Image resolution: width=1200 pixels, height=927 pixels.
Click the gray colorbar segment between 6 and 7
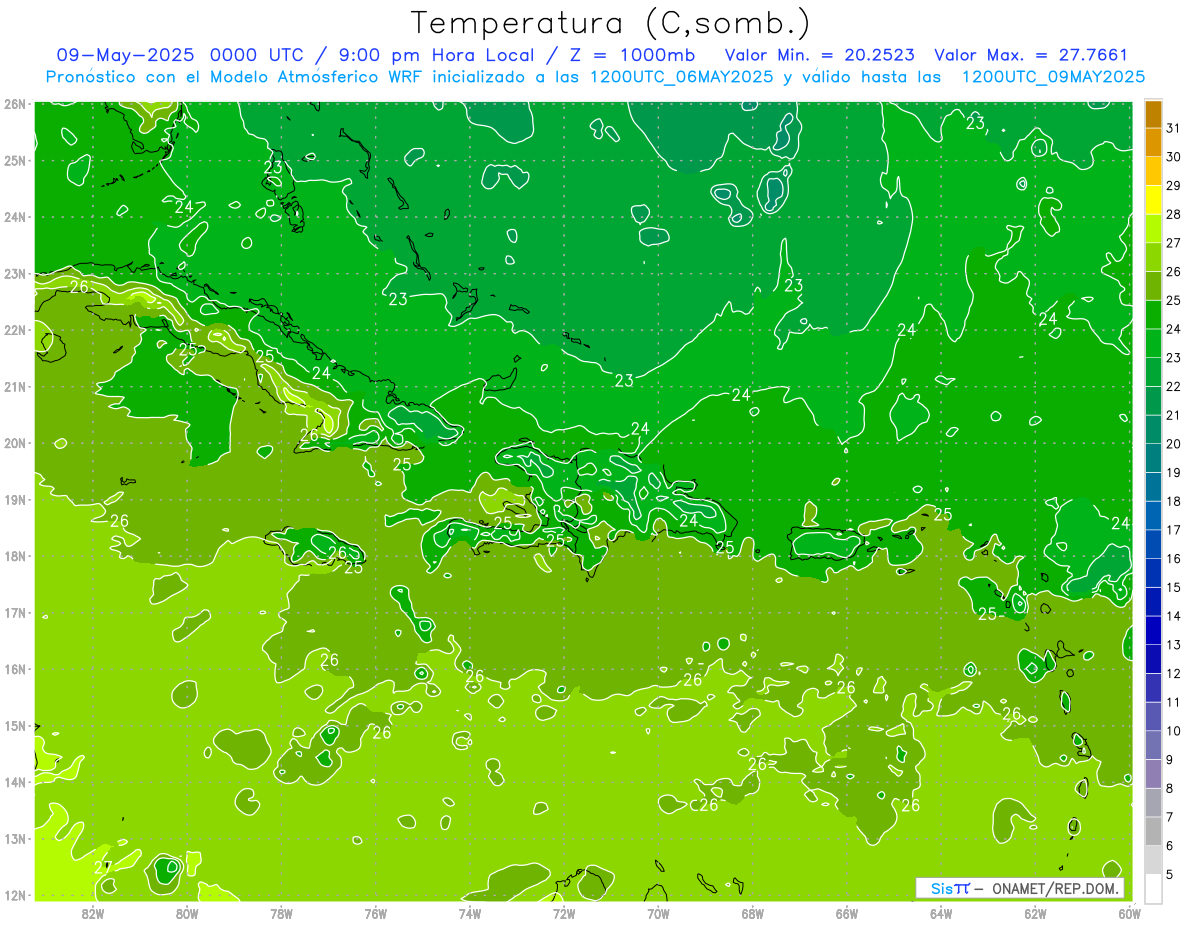1153,831
